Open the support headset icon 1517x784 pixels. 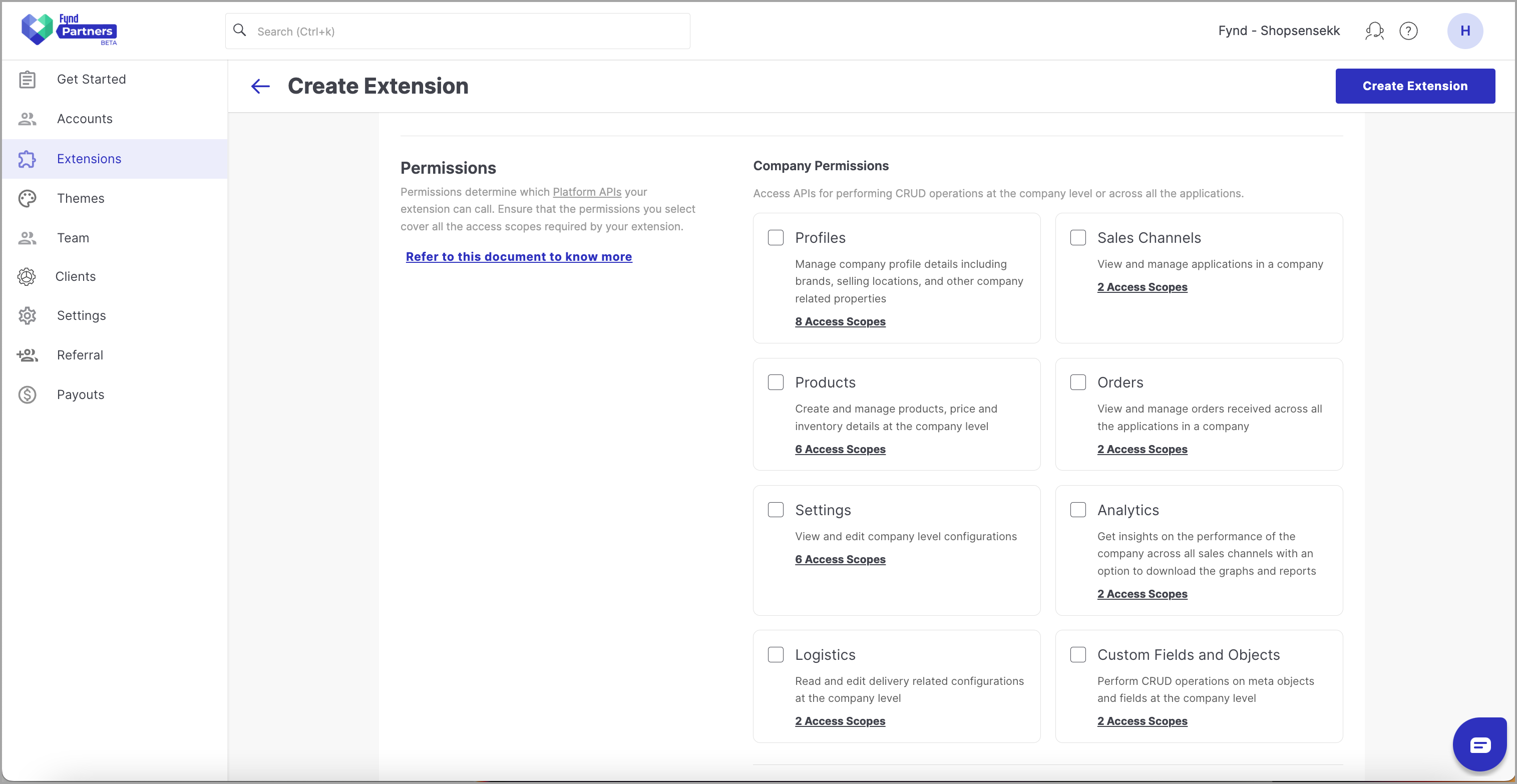click(x=1374, y=31)
